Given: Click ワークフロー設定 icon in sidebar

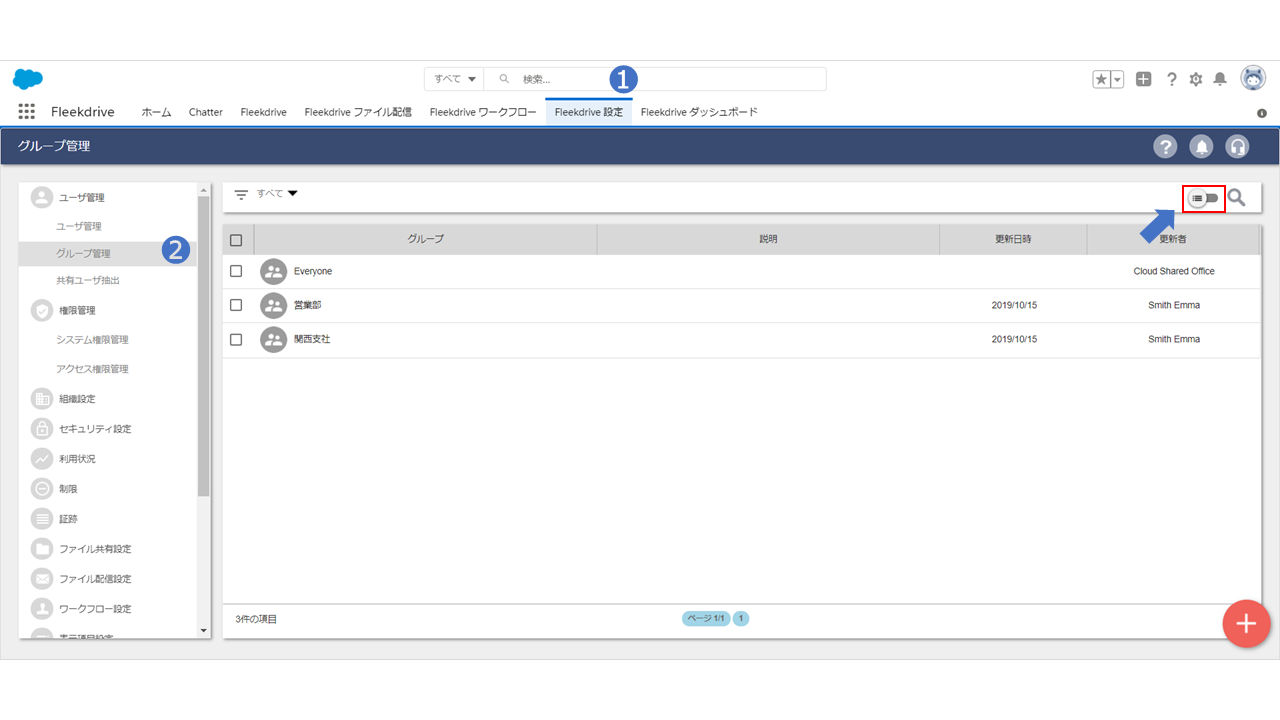Looking at the screenshot, I should click(x=42, y=609).
